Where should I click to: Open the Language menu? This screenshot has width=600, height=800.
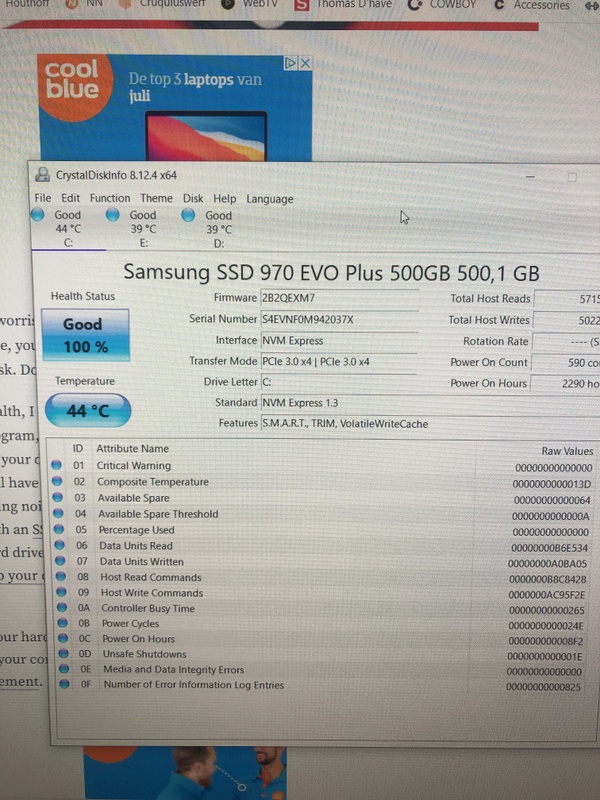pos(269,199)
